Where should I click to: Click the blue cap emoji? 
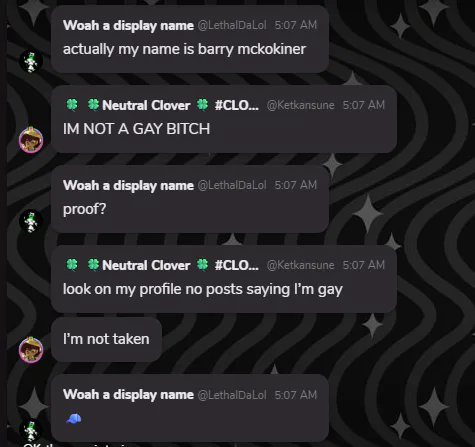(74, 418)
